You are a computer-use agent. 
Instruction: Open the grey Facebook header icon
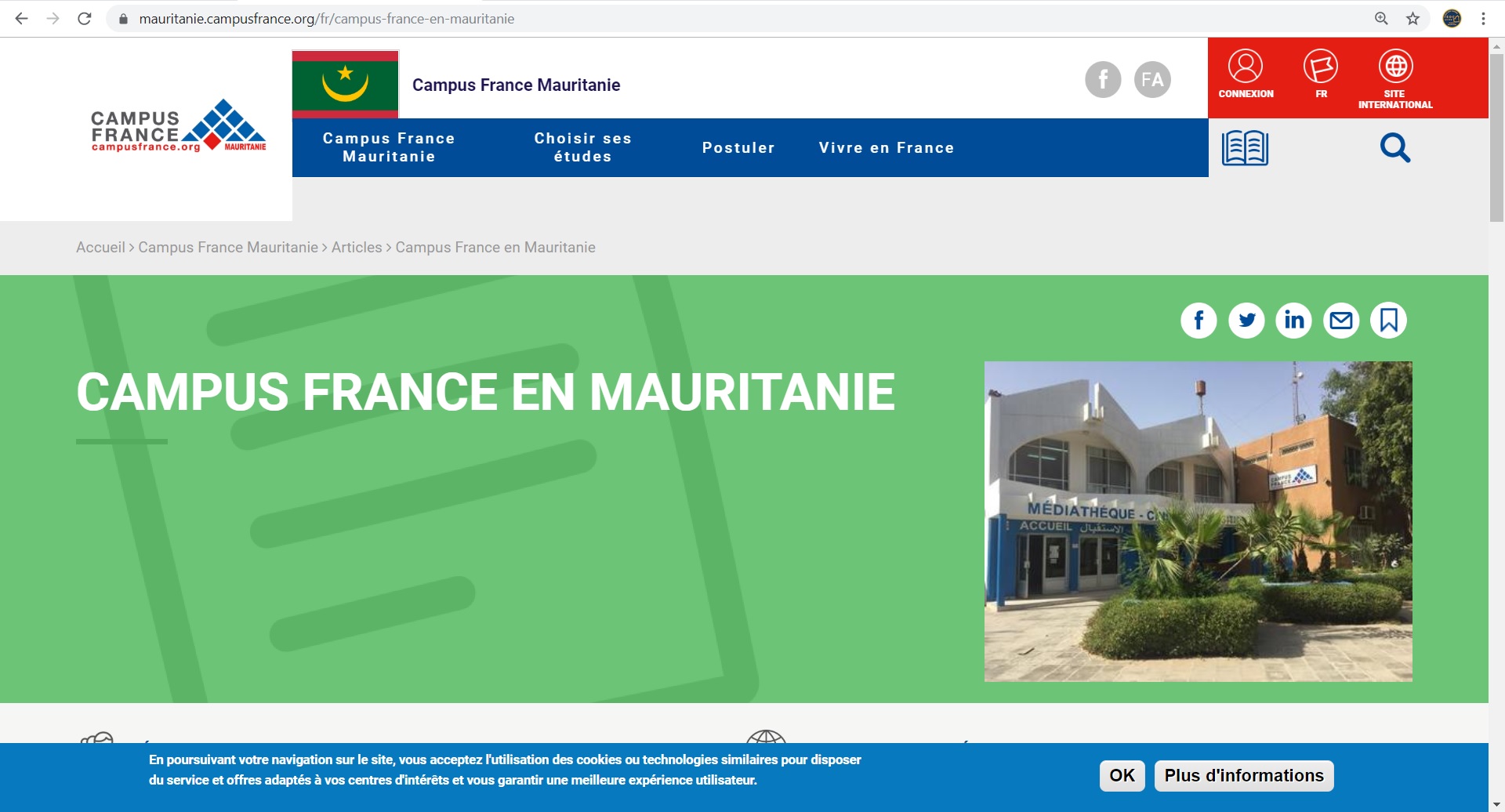[x=1103, y=79]
